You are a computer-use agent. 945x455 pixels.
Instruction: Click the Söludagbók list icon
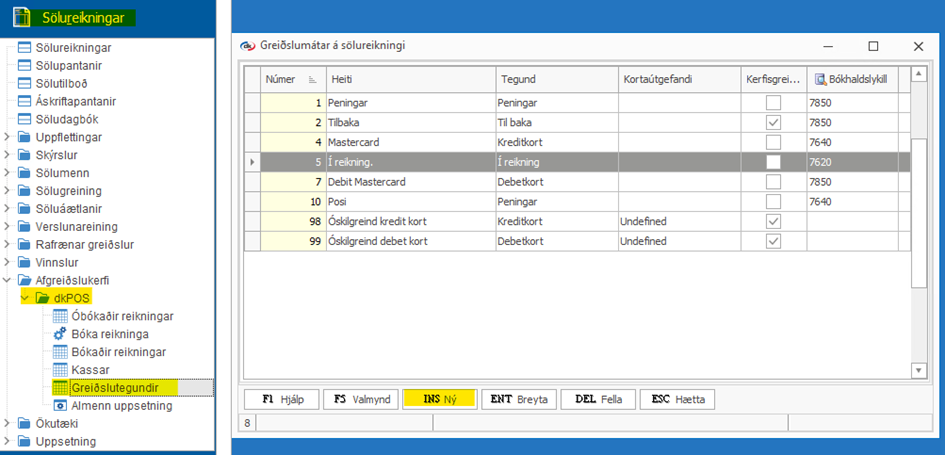pos(24,118)
